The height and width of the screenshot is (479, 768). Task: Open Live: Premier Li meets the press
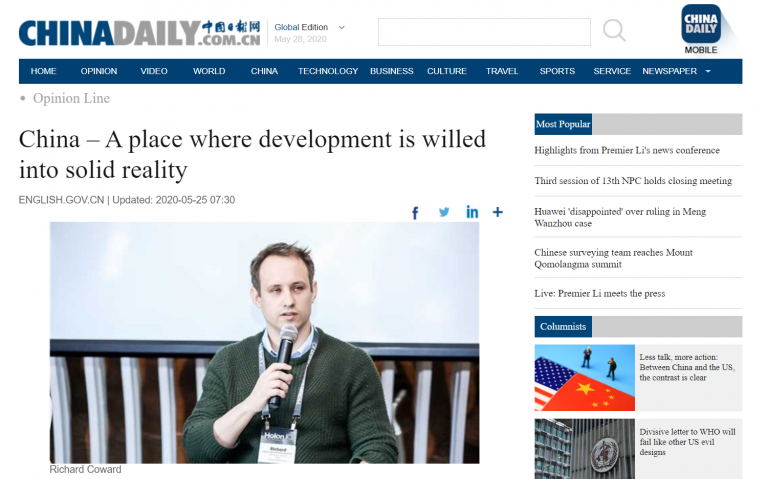pos(599,293)
